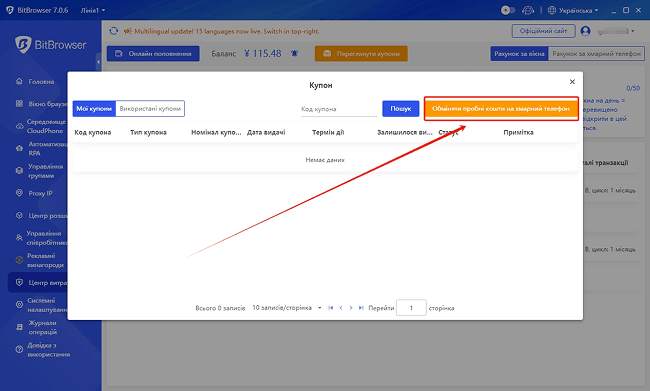
Task: Click the BitBrowser shield logo
Action: pyautogui.click(x=23, y=45)
